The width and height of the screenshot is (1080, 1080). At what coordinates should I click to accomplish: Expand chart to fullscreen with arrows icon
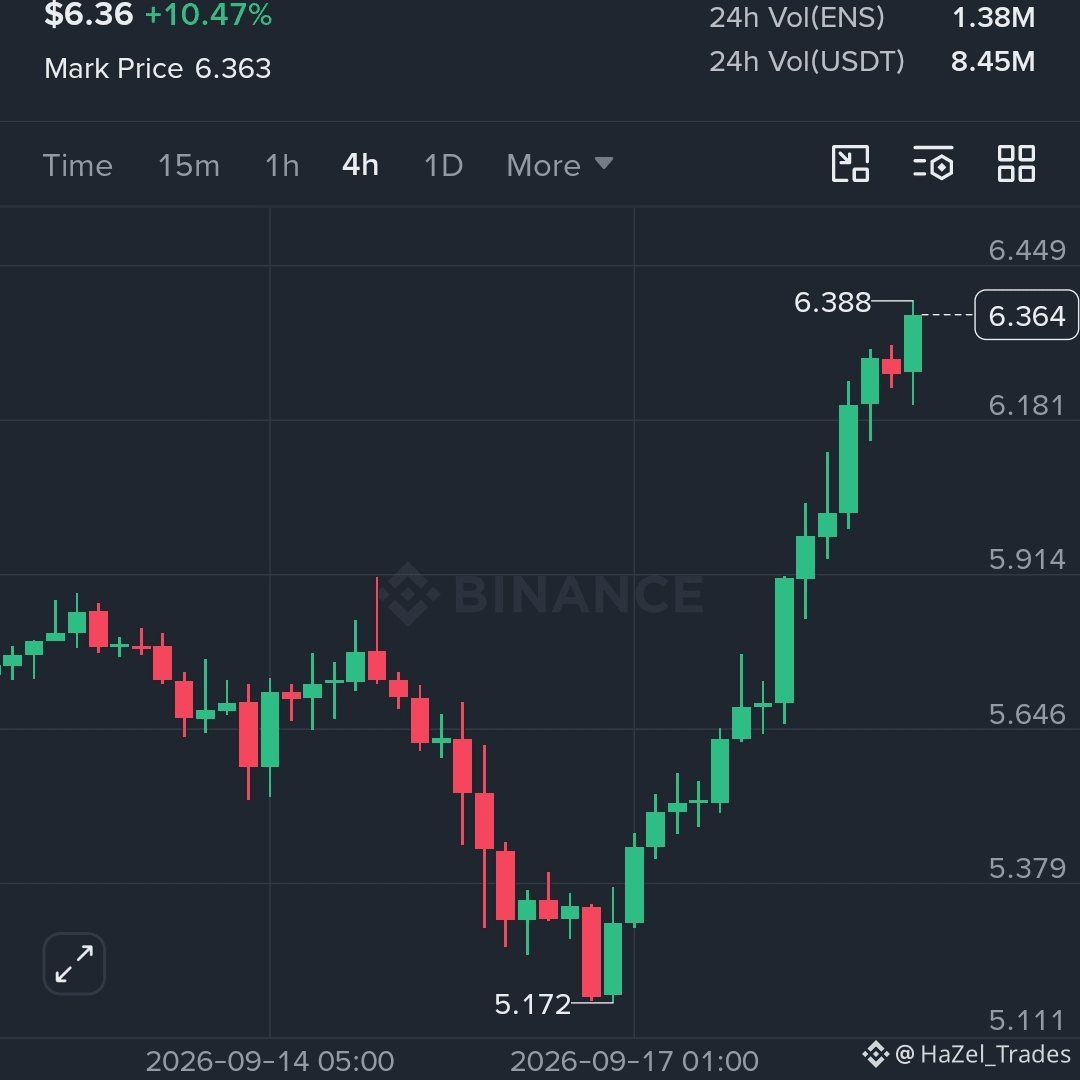point(74,964)
